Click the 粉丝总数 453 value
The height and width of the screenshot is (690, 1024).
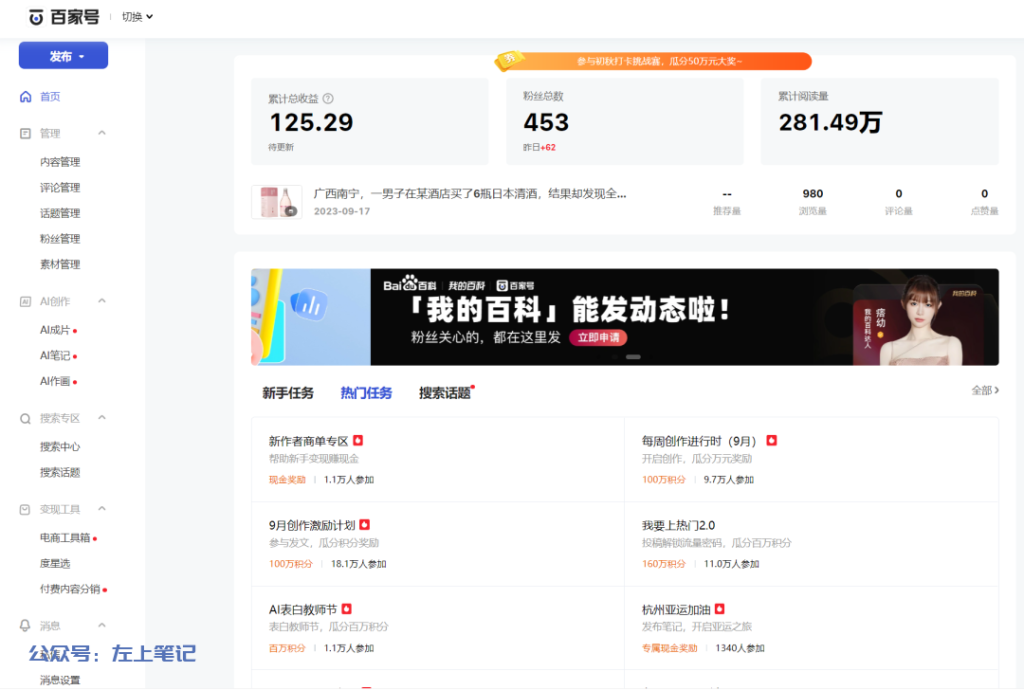click(546, 123)
